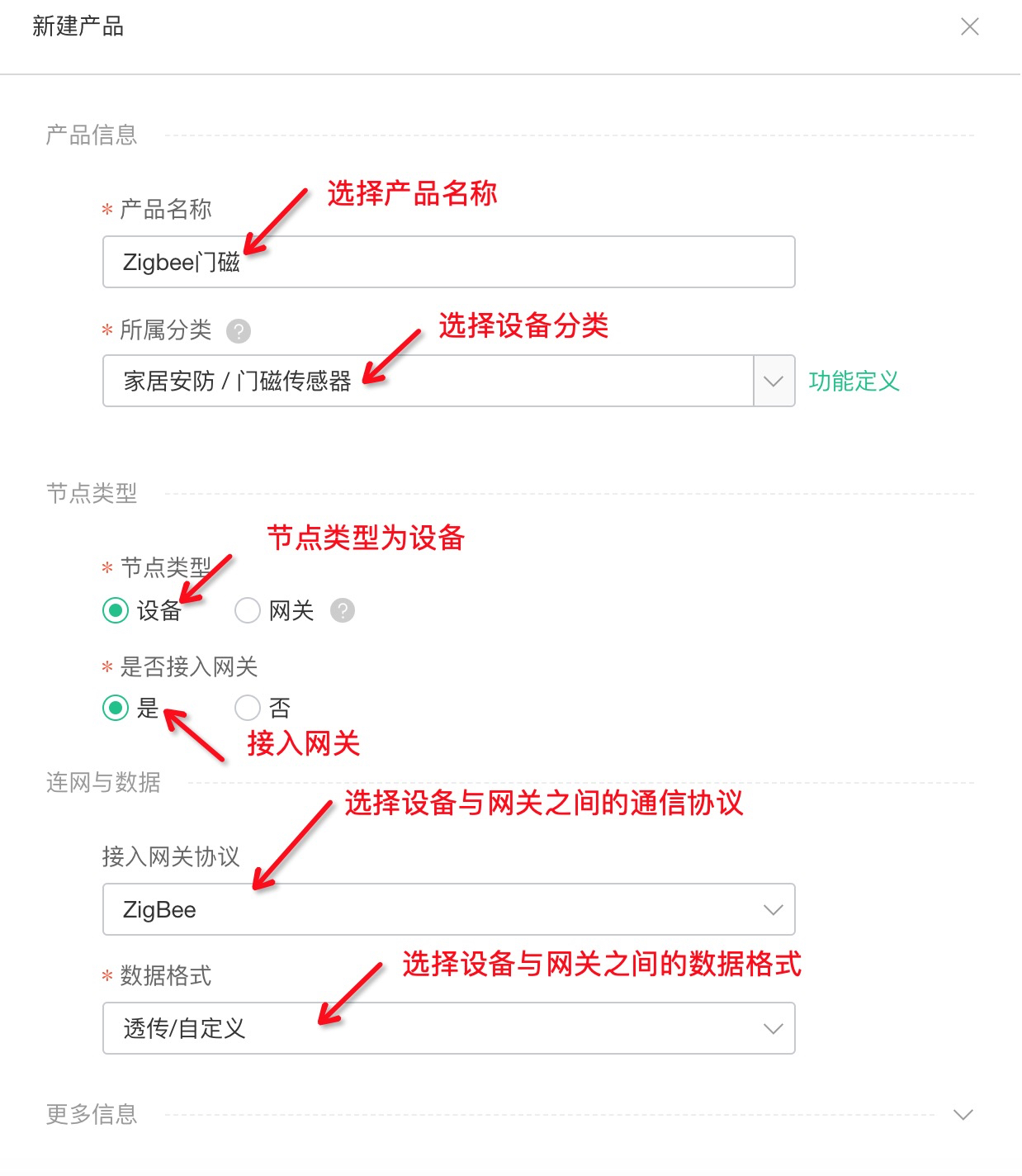Click the 设备 radio label text
The height and width of the screenshot is (1176, 1022).
[159, 610]
